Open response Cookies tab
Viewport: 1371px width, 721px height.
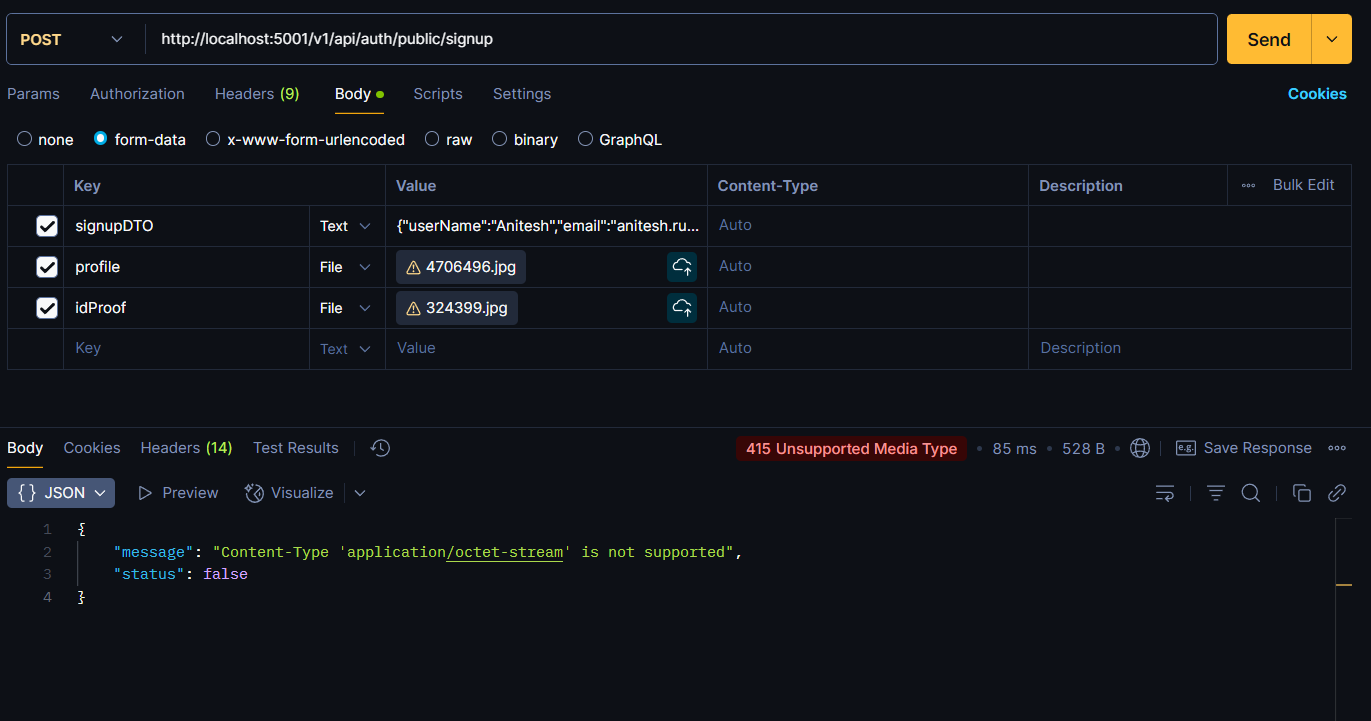coord(92,448)
